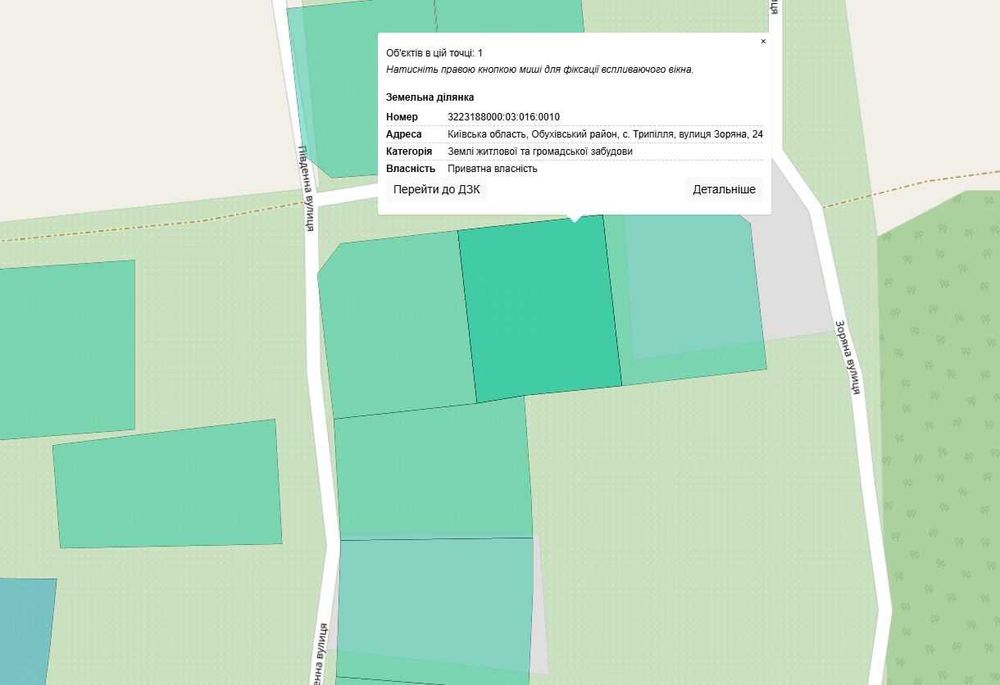Click the Власність row label
The image size is (1000, 685).
tap(410, 168)
